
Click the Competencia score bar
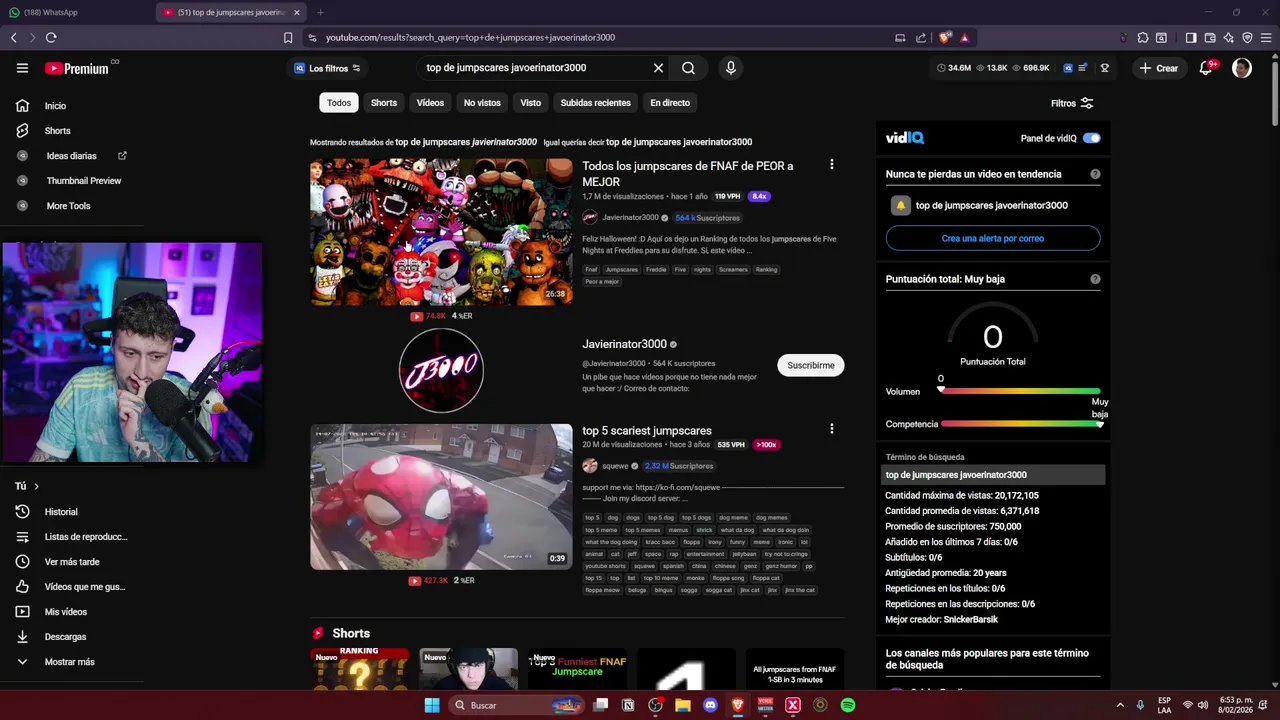1020,424
